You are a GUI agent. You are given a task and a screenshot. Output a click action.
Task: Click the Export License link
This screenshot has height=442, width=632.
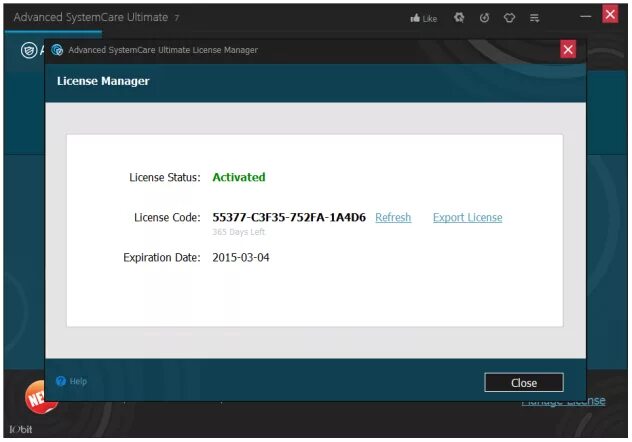(468, 218)
